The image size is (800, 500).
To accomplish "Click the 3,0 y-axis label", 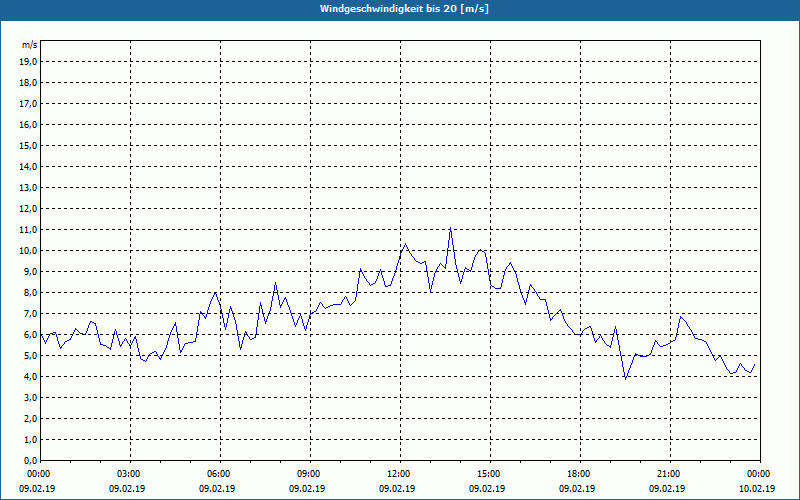I will point(31,397).
